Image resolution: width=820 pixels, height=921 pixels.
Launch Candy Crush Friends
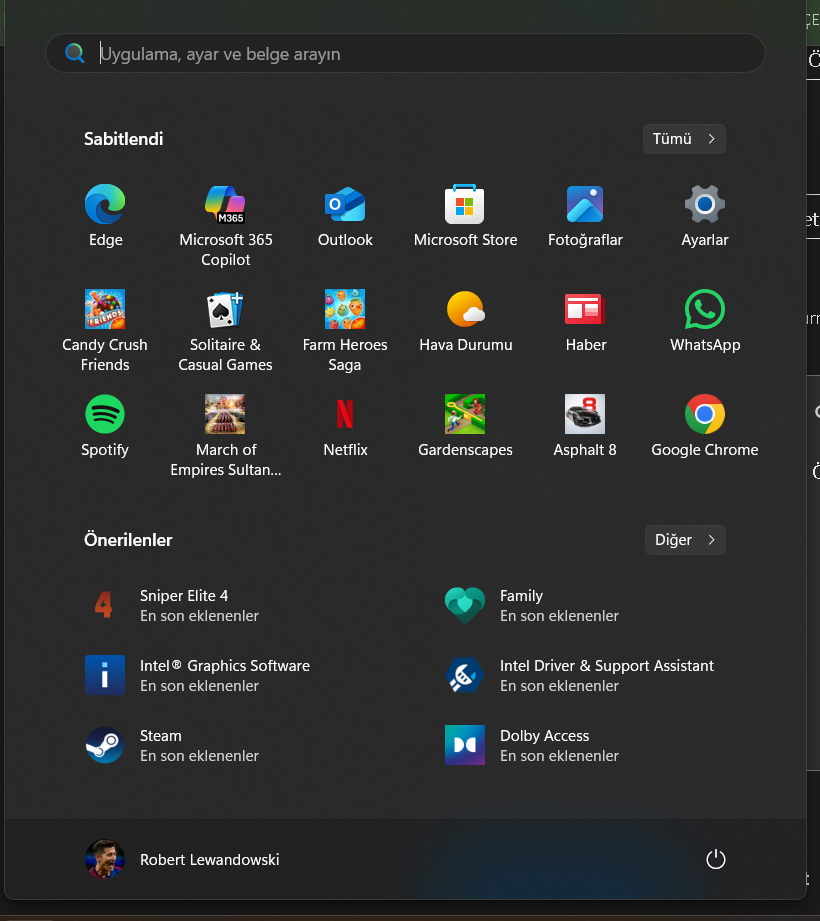click(x=105, y=330)
